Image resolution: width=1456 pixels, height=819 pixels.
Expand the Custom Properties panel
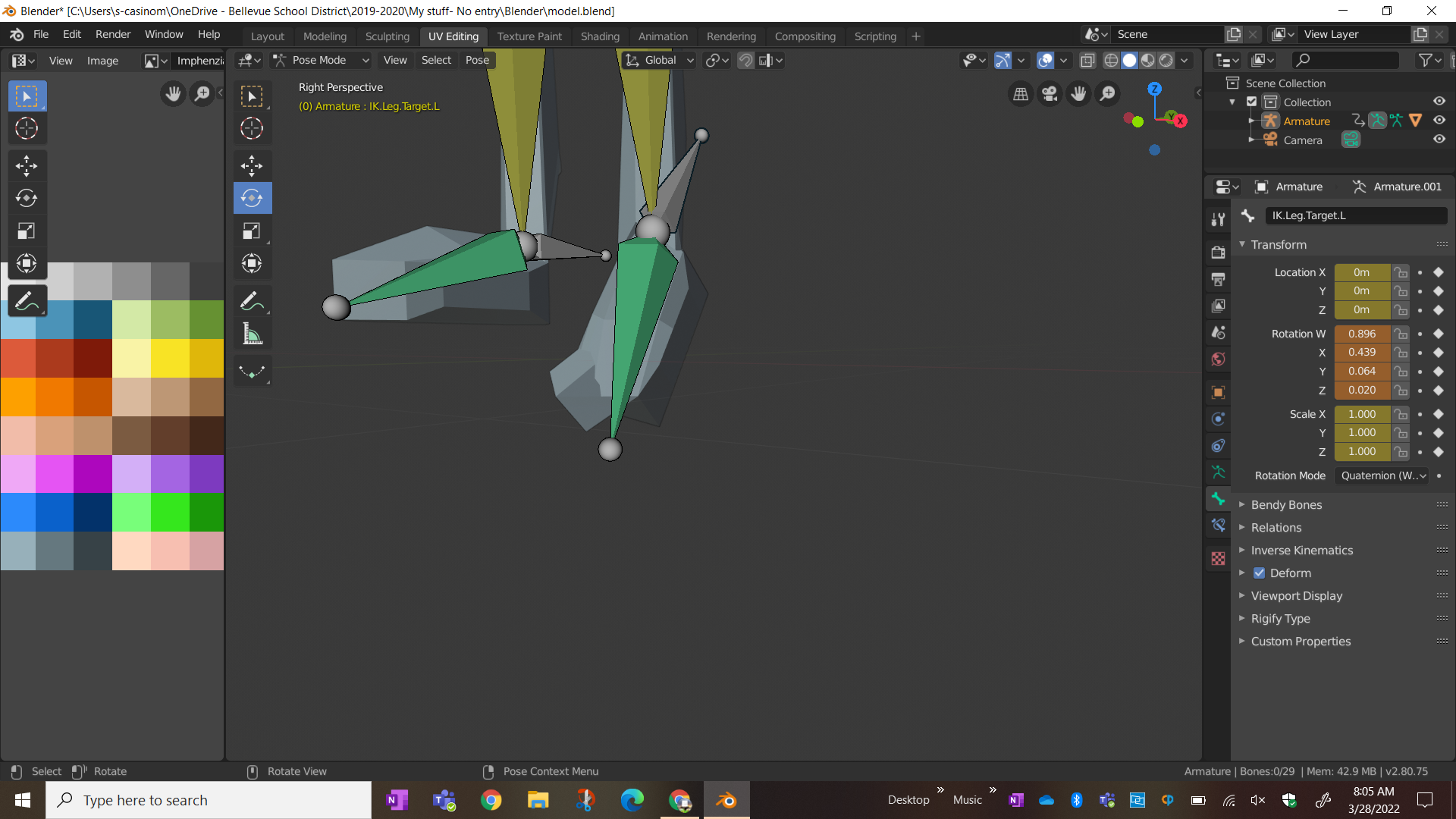(1301, 642)
